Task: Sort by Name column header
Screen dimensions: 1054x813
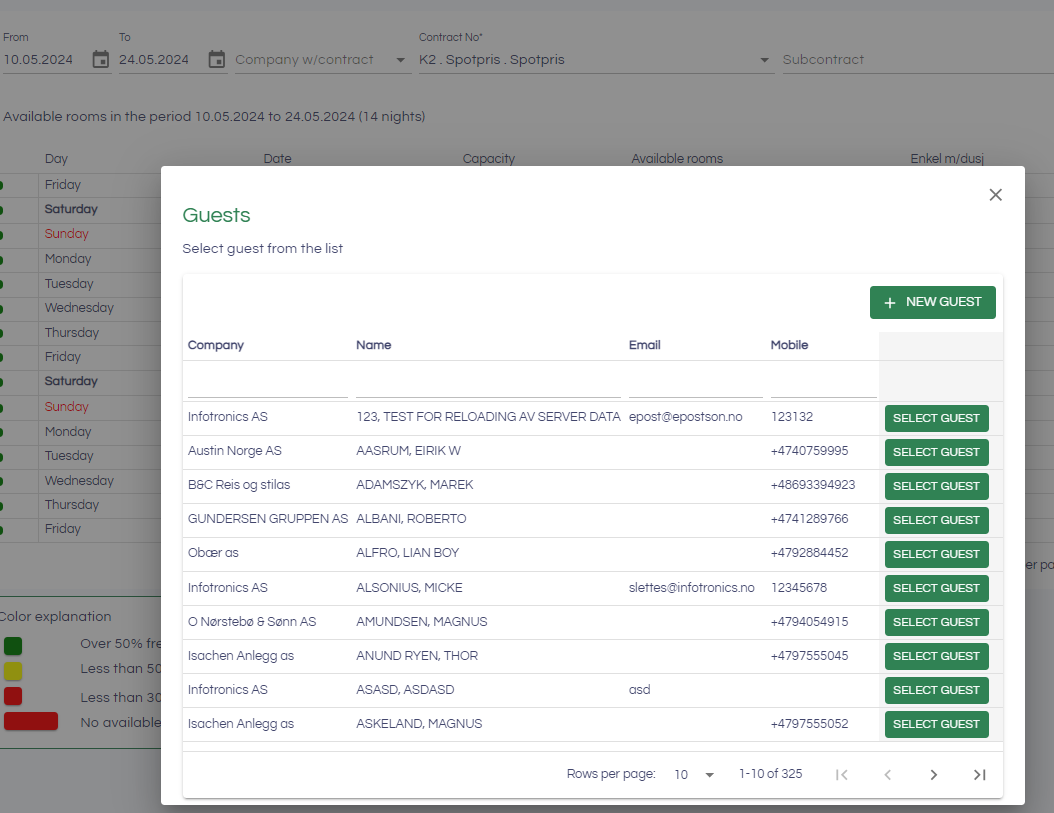Action: click(x=374, y=345)
